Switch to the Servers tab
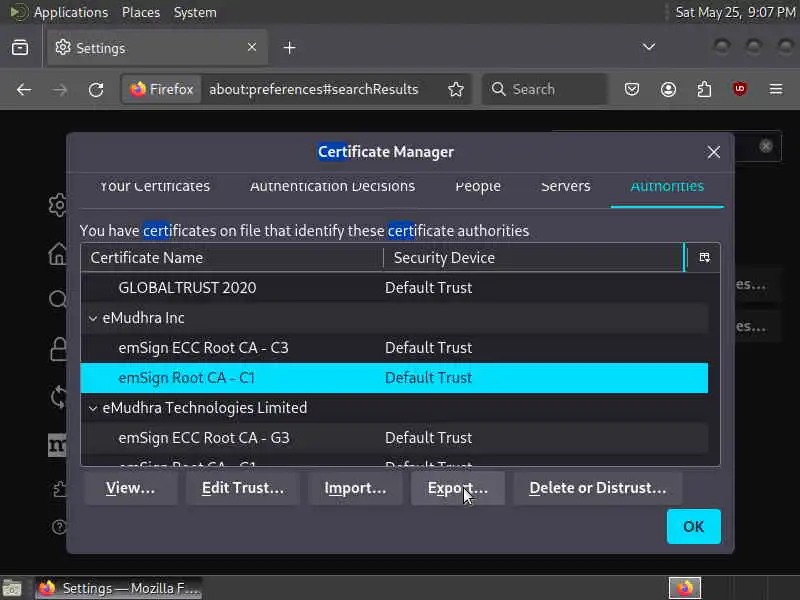This screenshot has height=600, width=800. point(565,186)
